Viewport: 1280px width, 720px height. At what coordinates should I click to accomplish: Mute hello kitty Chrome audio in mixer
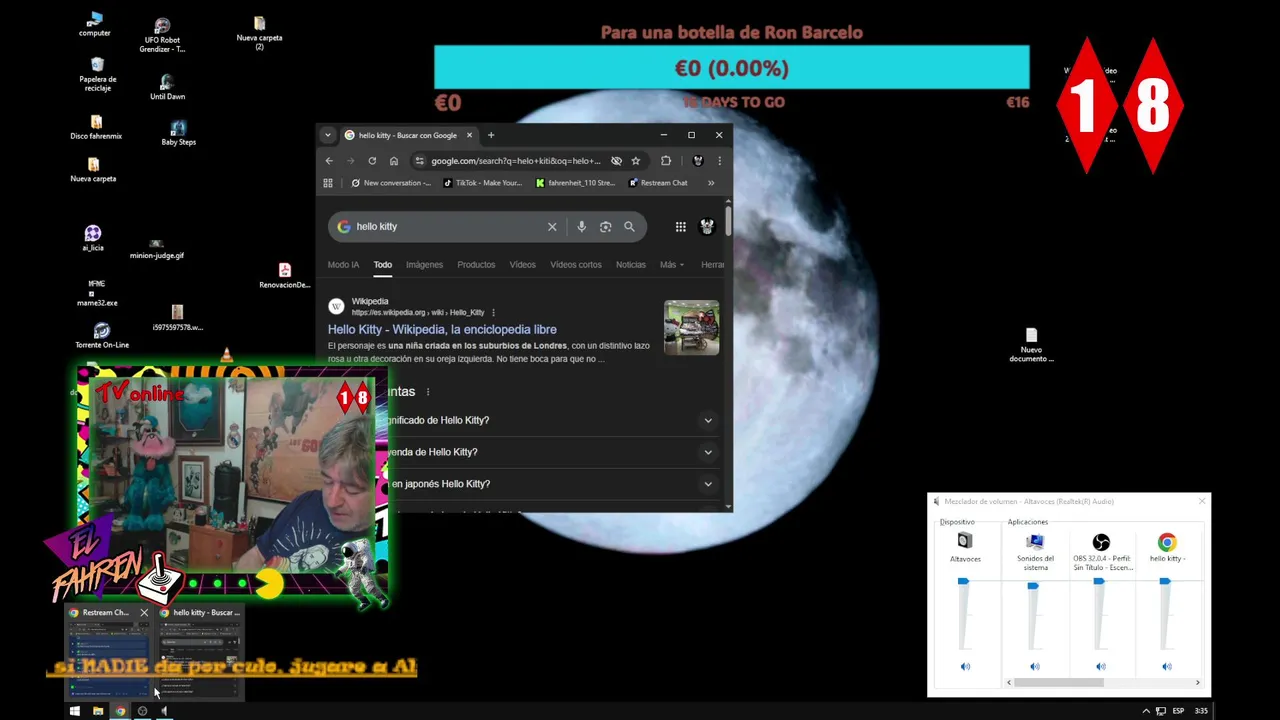pos(1167,666)
